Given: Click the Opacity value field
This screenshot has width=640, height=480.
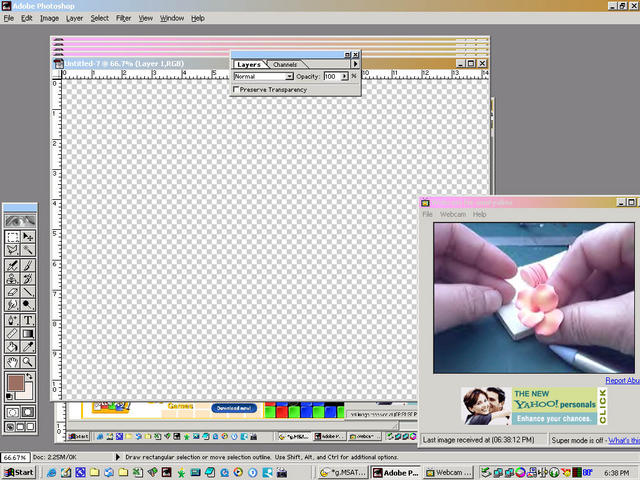Looking at the screenshot, I should pos(332,76).
